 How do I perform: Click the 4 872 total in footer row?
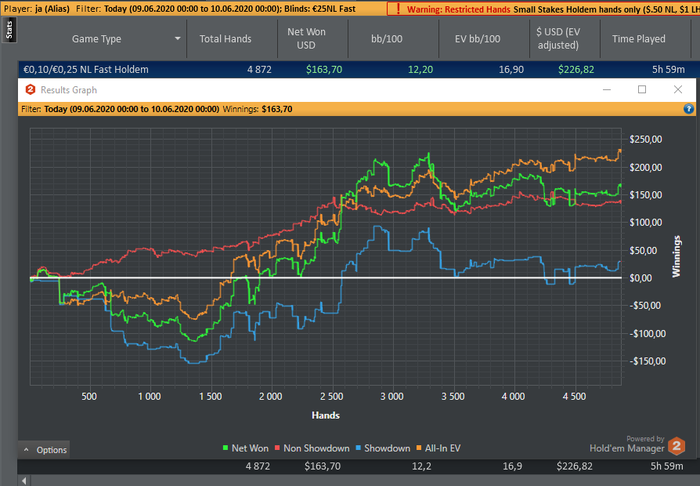coord(258,466)
